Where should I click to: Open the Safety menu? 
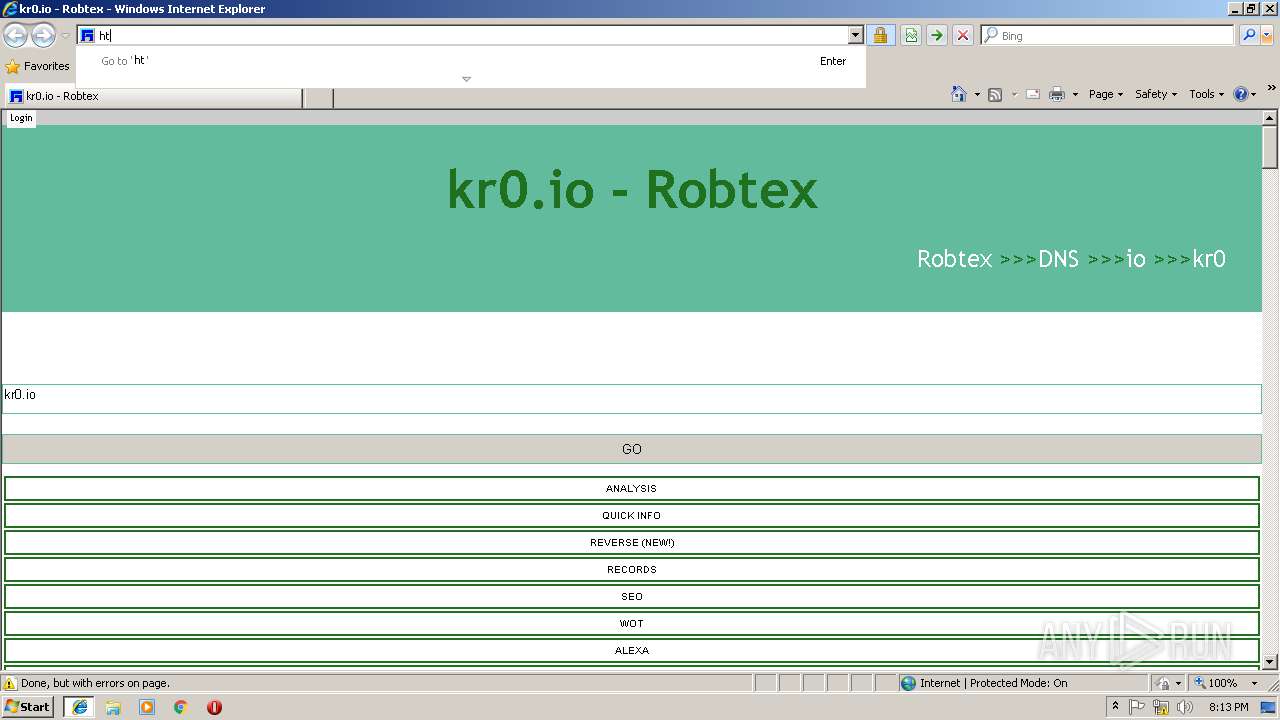[x=1156, y=94]
